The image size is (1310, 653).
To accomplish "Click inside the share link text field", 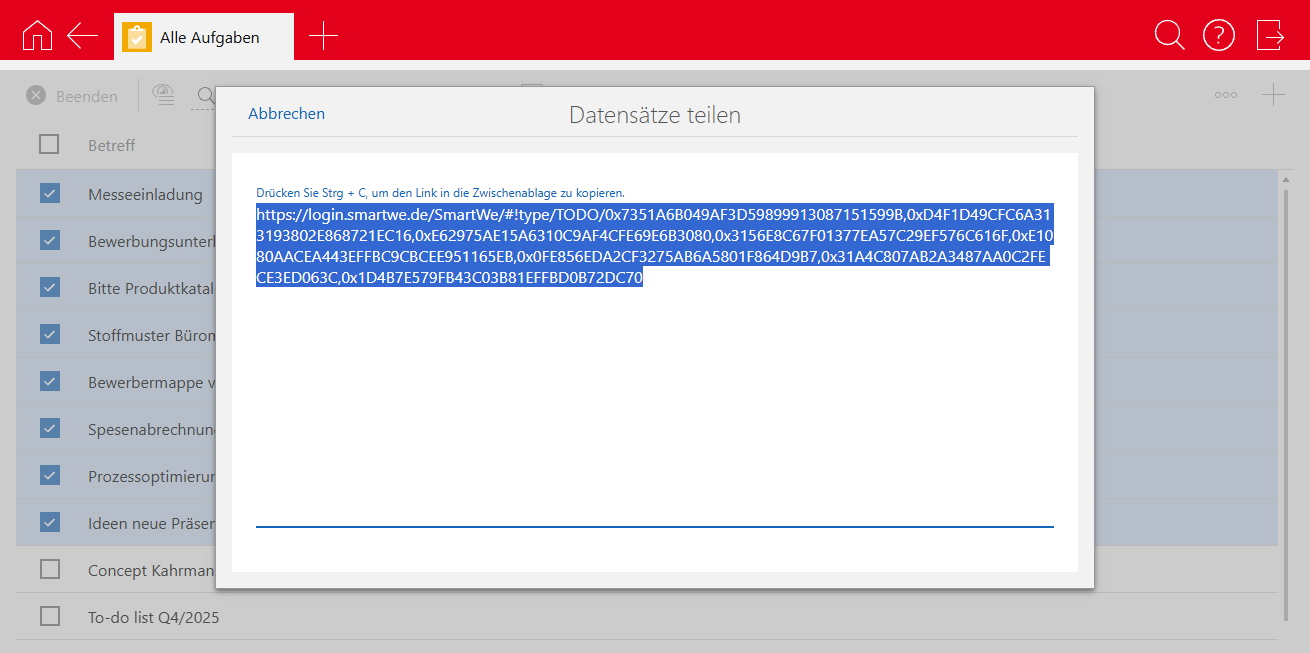I will [654, 400].
